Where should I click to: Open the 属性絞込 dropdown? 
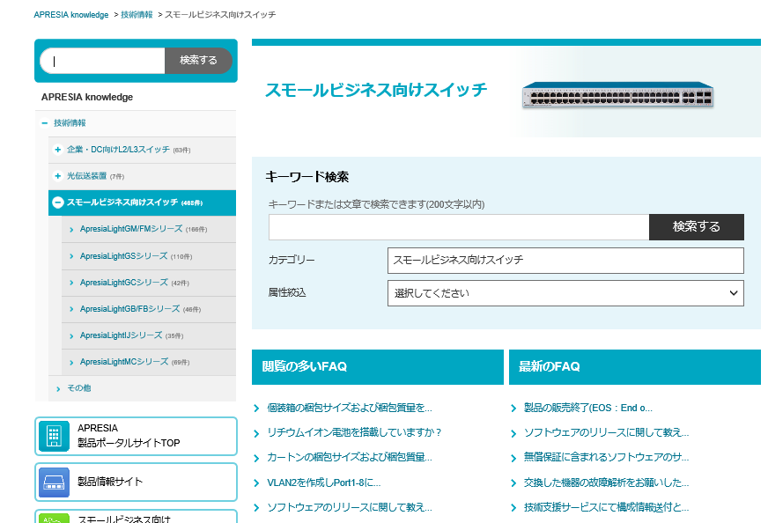(x=565, y=293)
